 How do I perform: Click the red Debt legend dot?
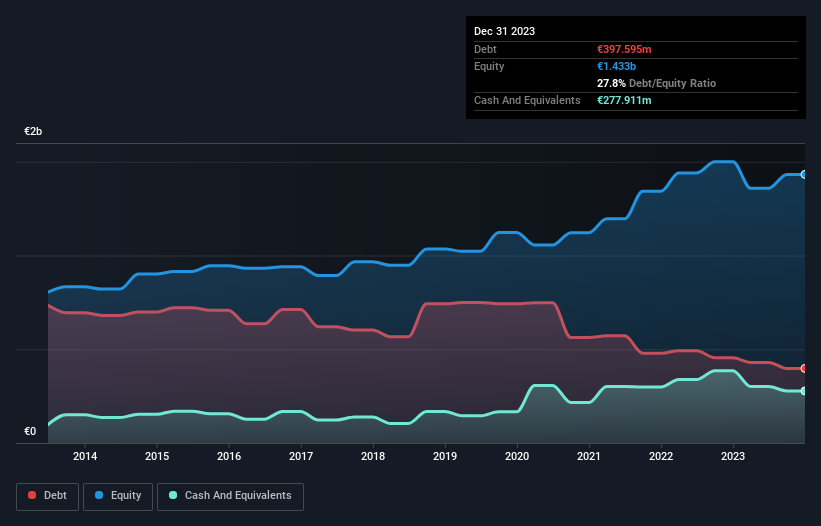32,495
